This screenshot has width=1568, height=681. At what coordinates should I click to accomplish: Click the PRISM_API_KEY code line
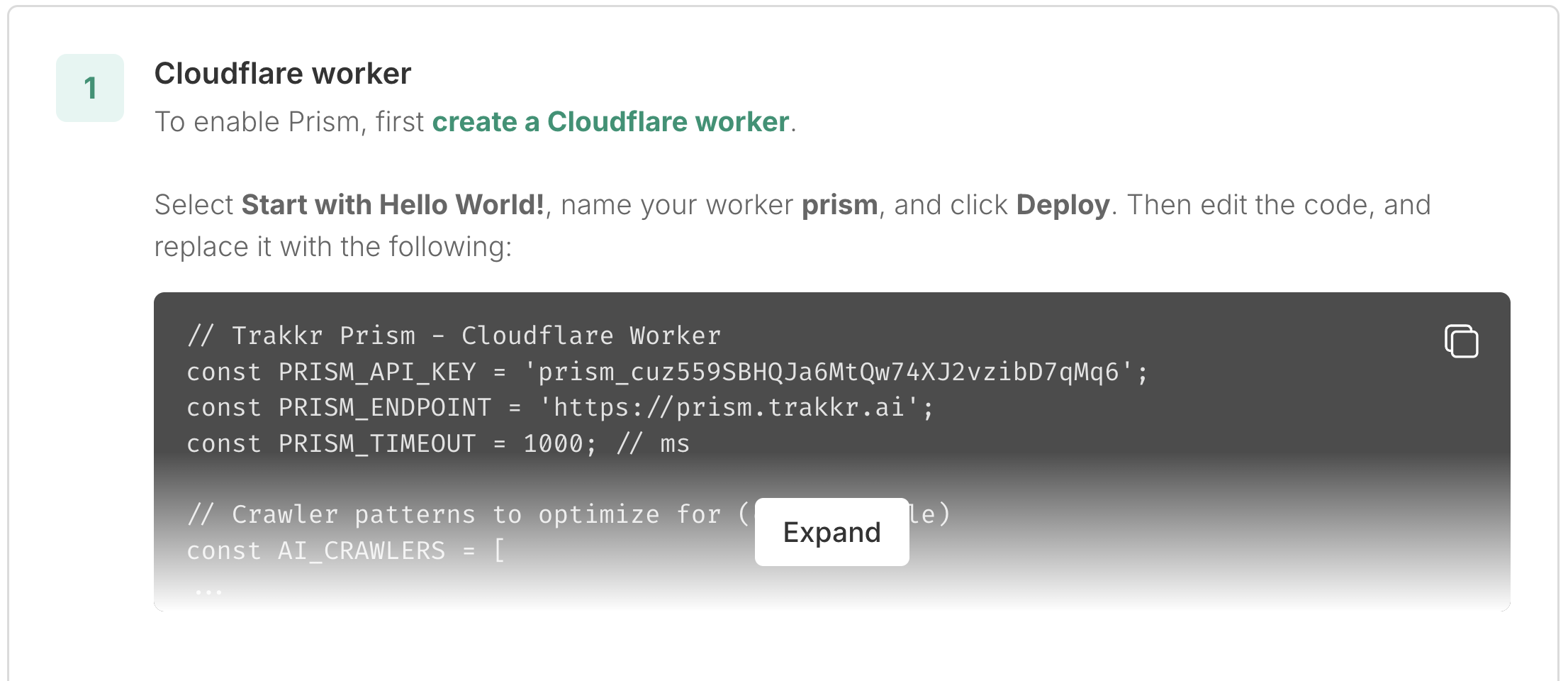tap(667, 372)
